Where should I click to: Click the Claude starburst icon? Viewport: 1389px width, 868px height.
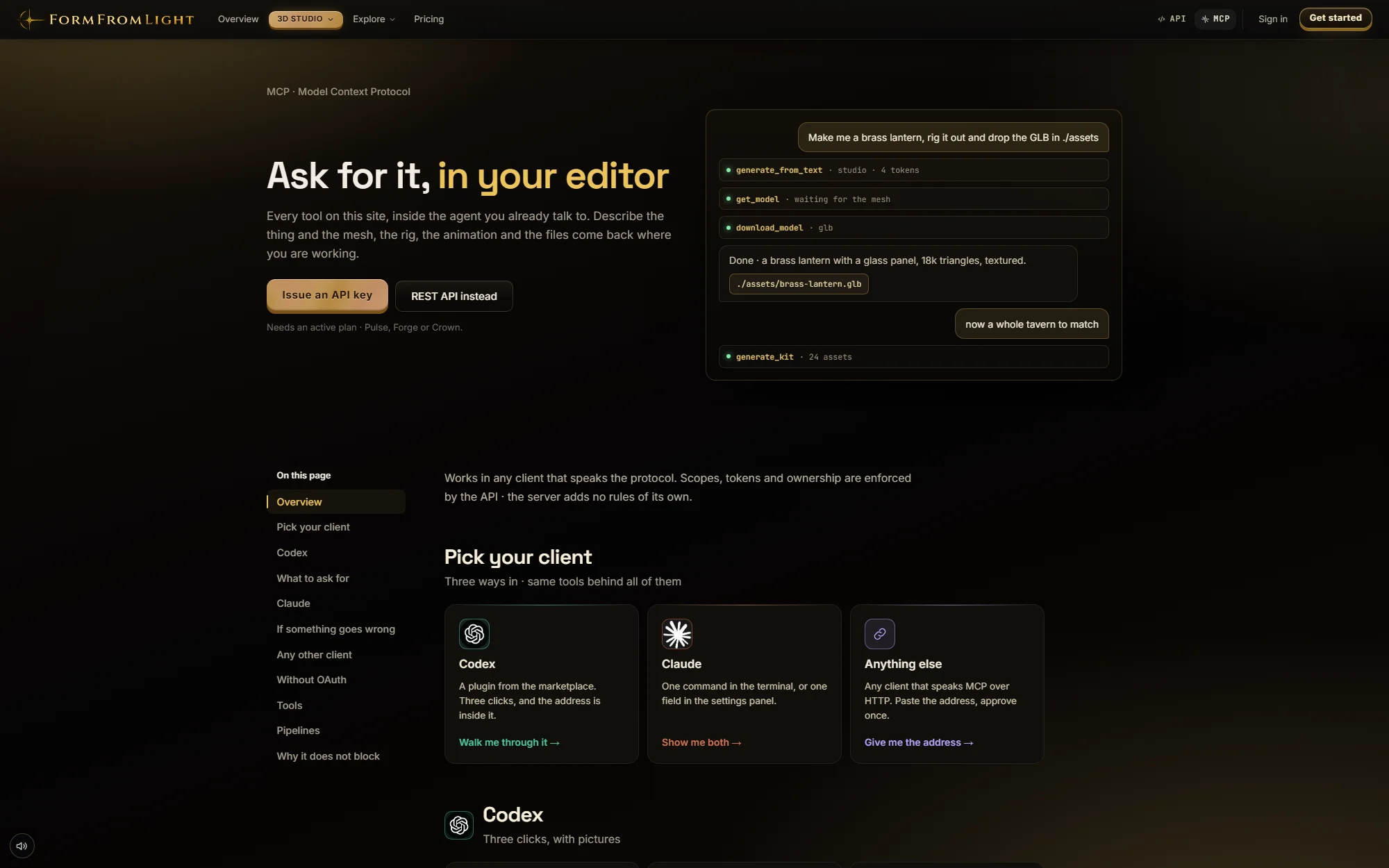(677, 634)
